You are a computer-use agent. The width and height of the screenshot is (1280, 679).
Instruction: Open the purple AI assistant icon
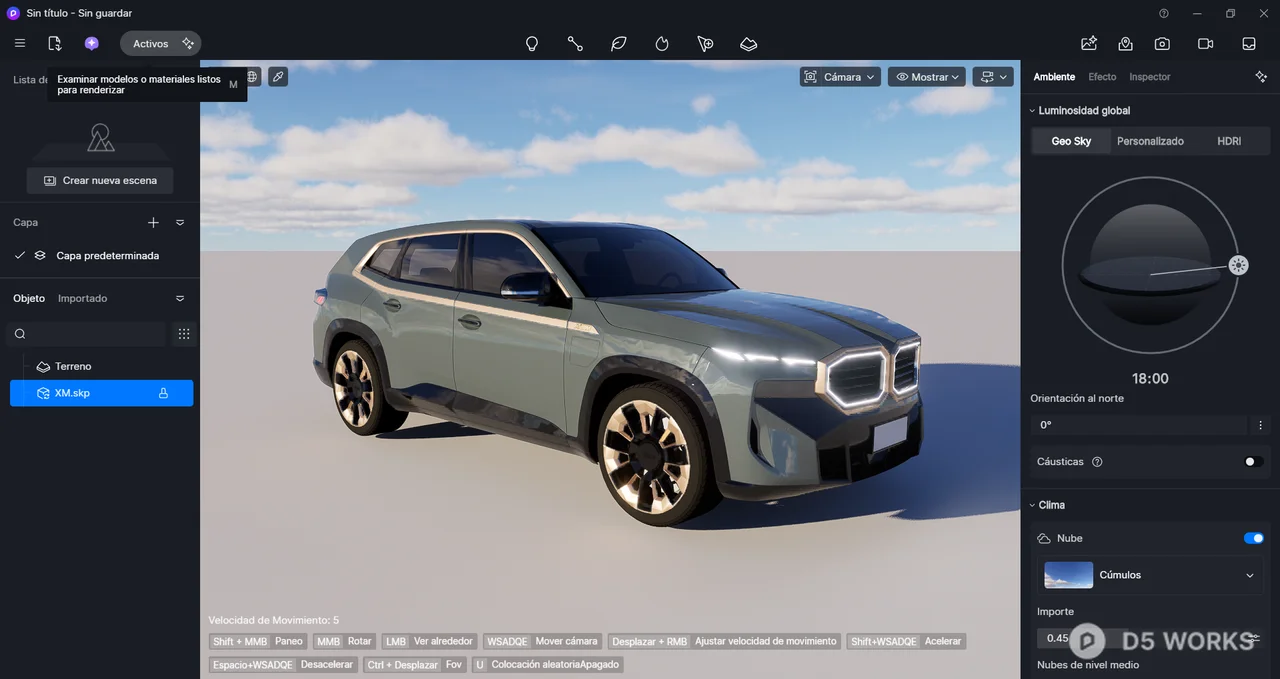tap(92, 43)
